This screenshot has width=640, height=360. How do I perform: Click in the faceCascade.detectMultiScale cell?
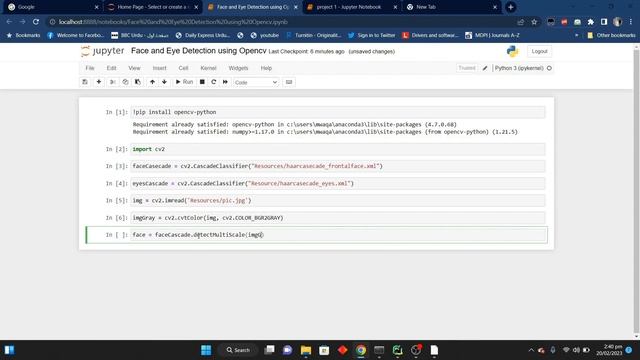338,235
